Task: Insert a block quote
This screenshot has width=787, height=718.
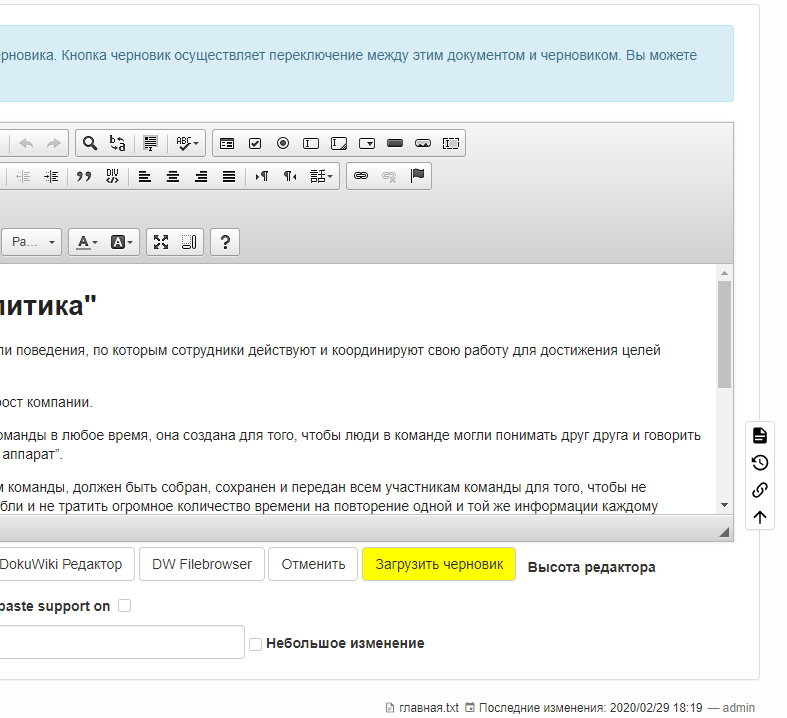Action: click(84, 176)
